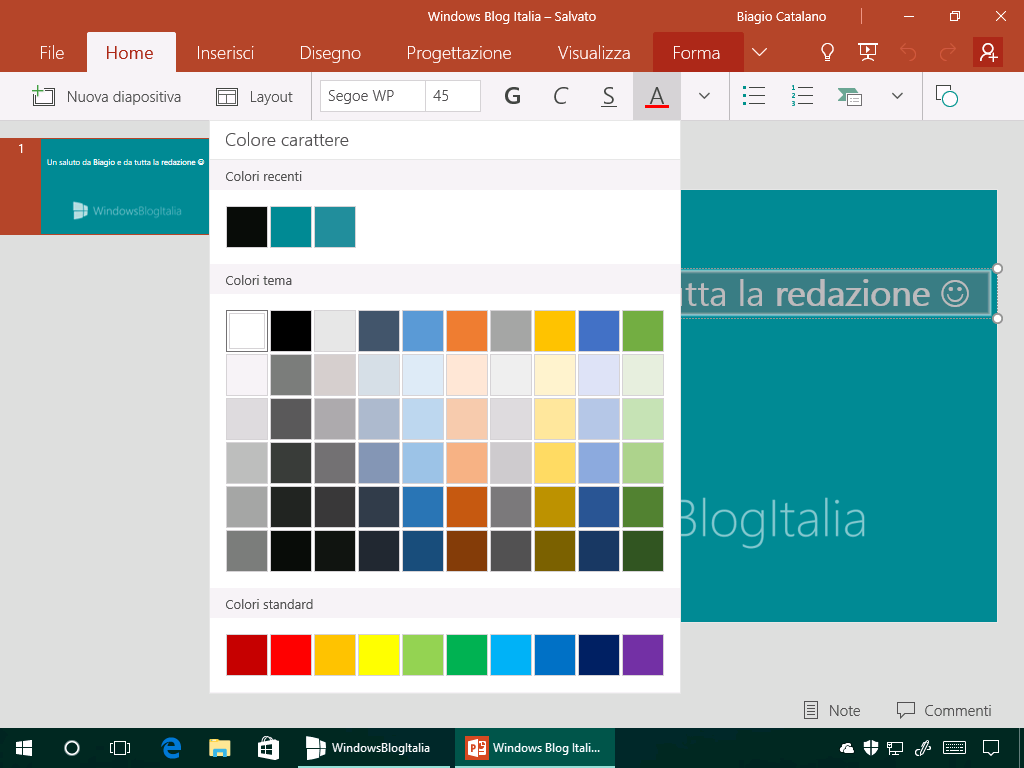Click the Share person icon
This screenshot has width=1024, height=768.
coord(988,52)
